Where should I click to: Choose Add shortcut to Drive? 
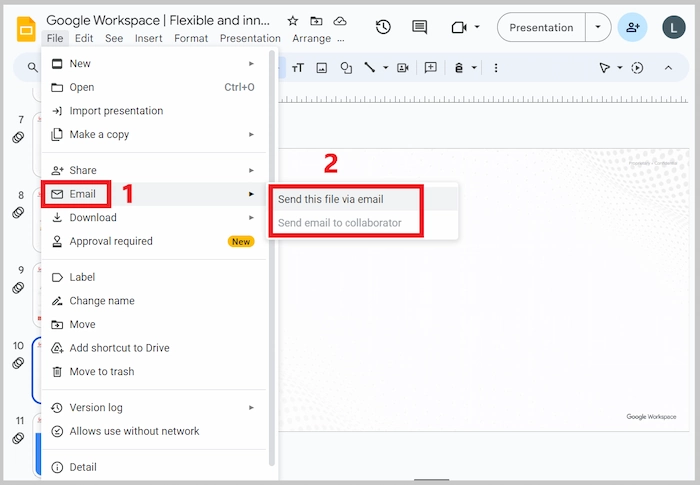[154, 348]
